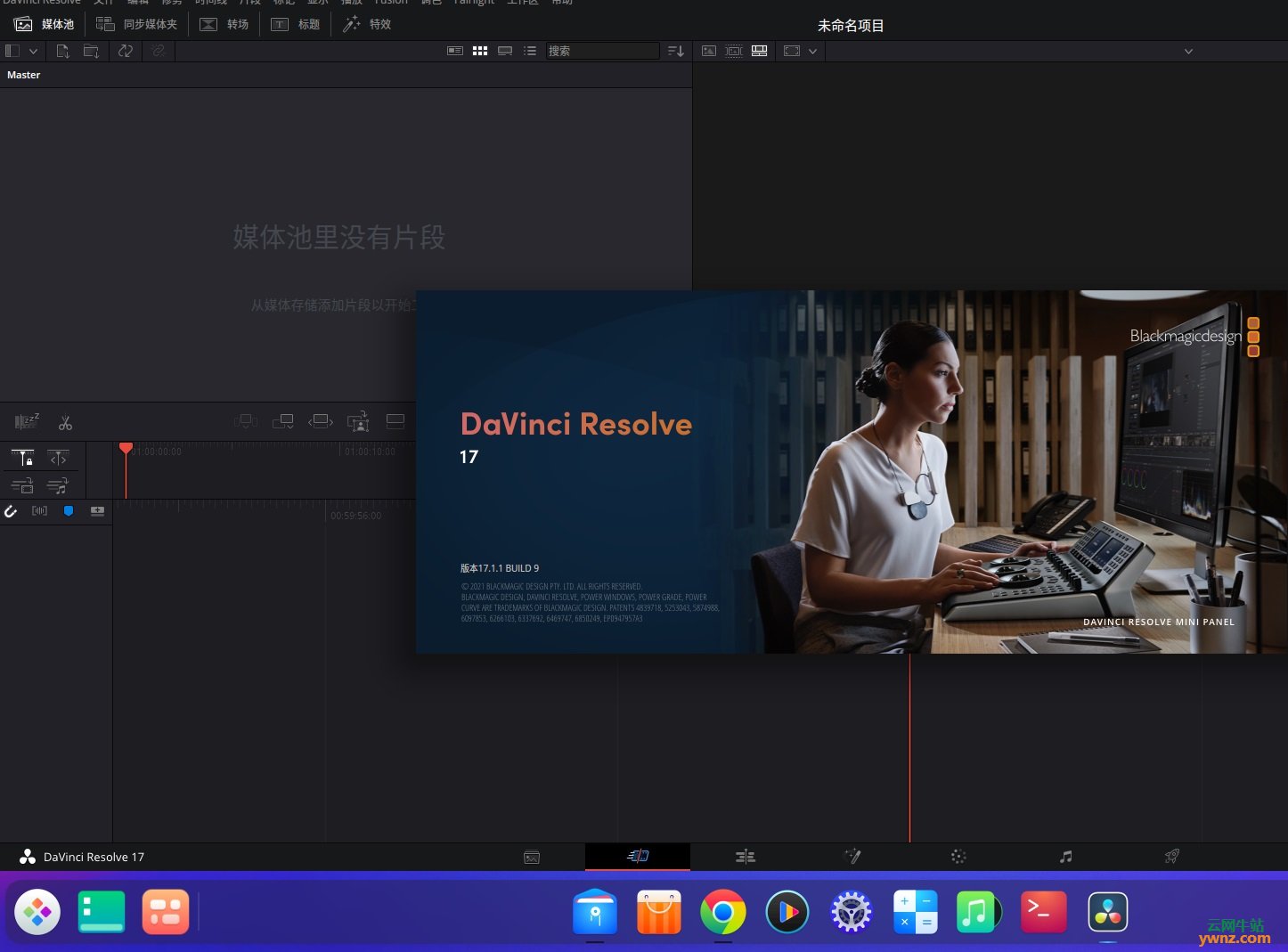Click the blue marker color flag
The image size is (1288, 952).
[69, 511]
